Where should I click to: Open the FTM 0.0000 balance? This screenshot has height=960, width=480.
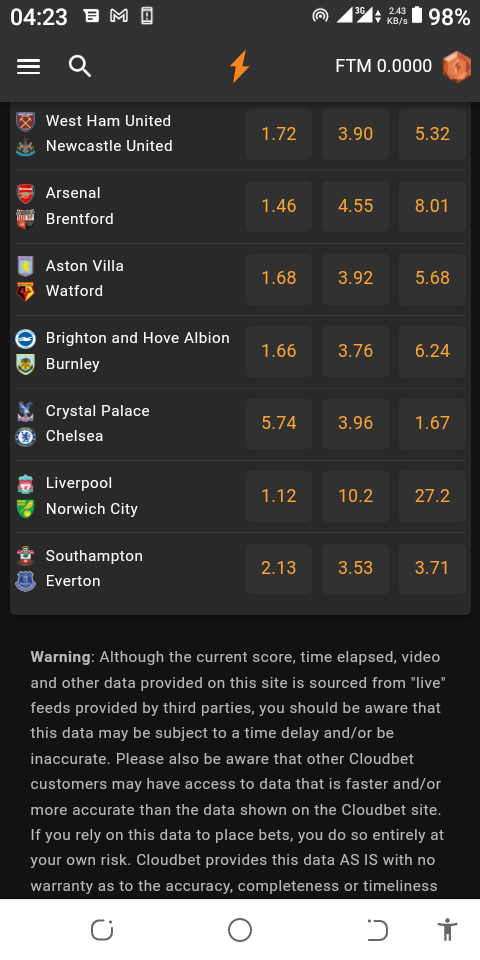(x=384, y=66)
